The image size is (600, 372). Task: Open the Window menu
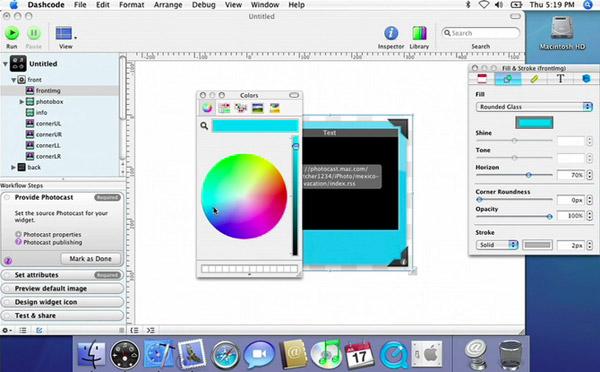point(265,5)
